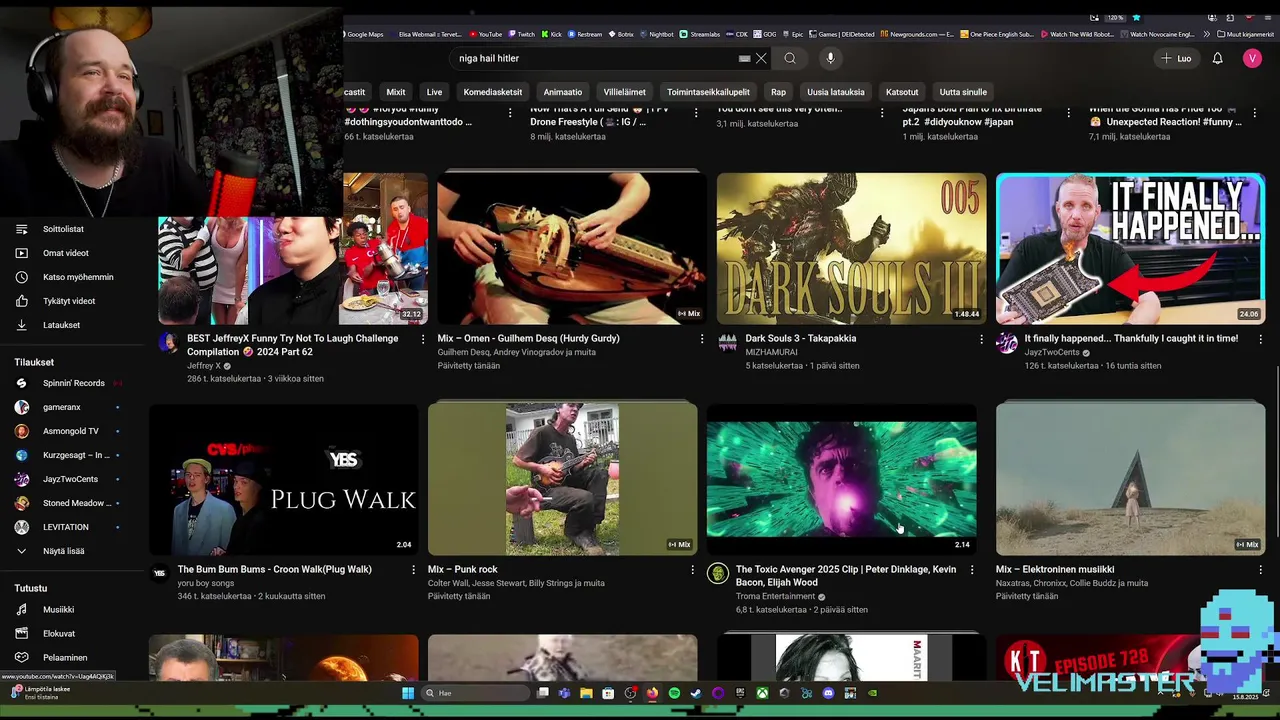
Task: Open more options for 'It finally happened' video
Action: [x=1260, y=339]
